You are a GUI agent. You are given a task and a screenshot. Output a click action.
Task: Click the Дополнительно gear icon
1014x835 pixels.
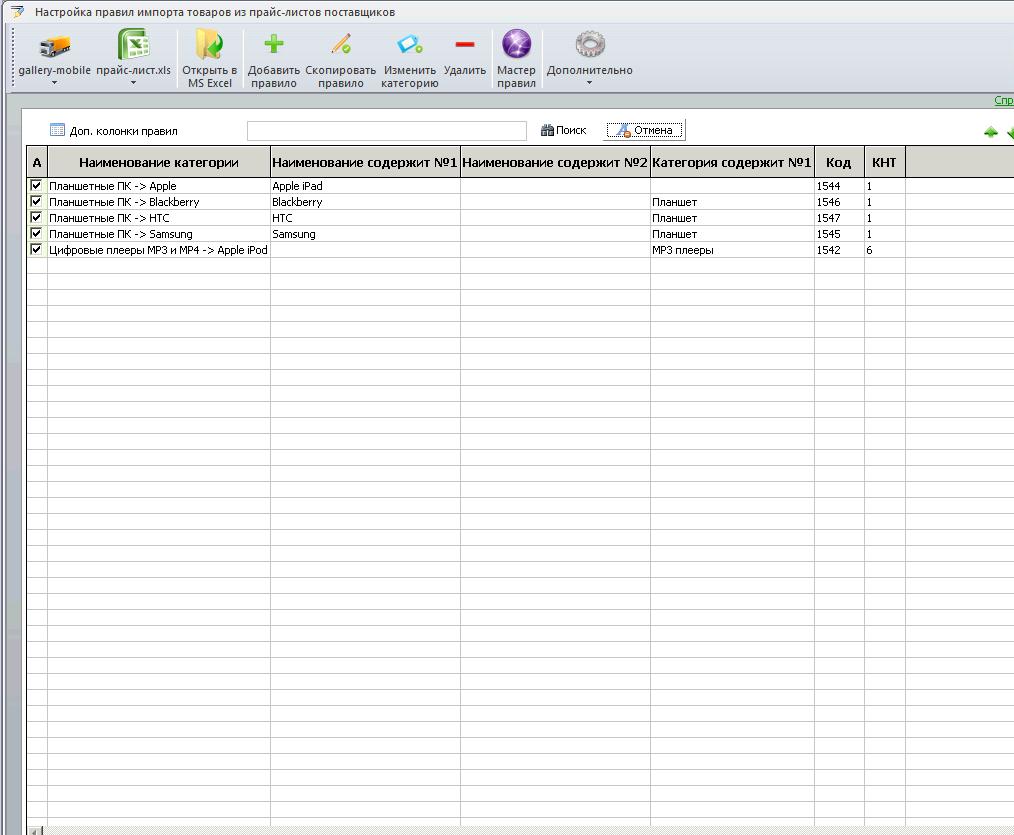point(590,44)
